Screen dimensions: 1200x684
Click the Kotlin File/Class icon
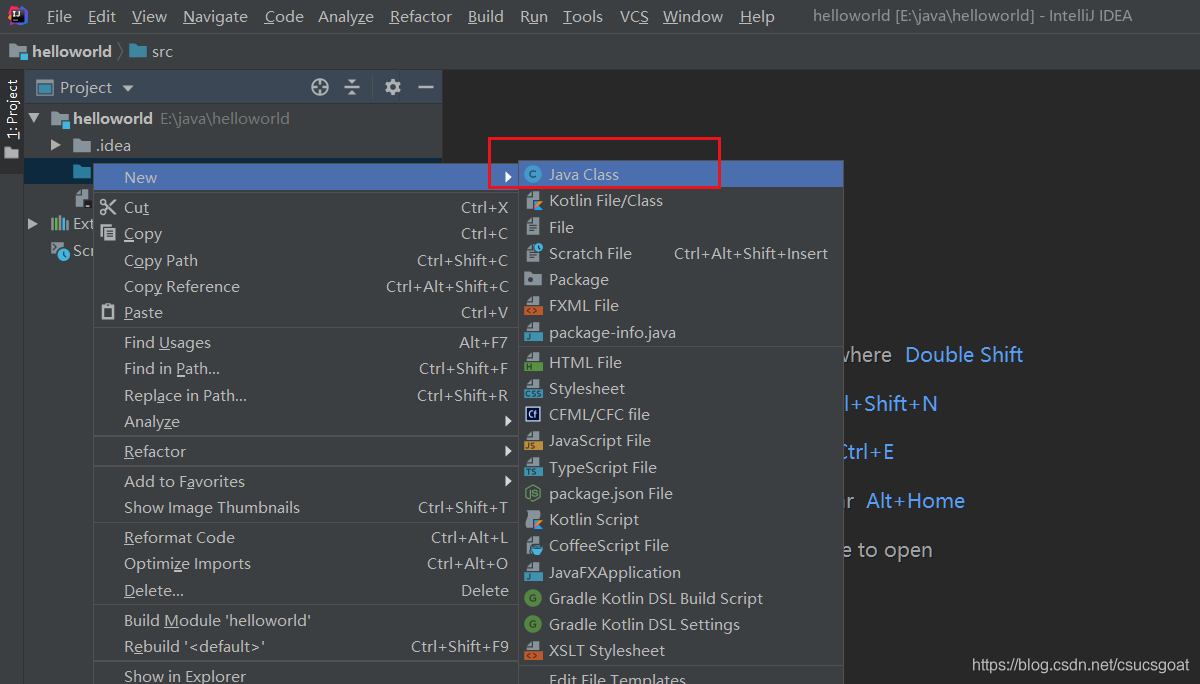coord(533,201)
